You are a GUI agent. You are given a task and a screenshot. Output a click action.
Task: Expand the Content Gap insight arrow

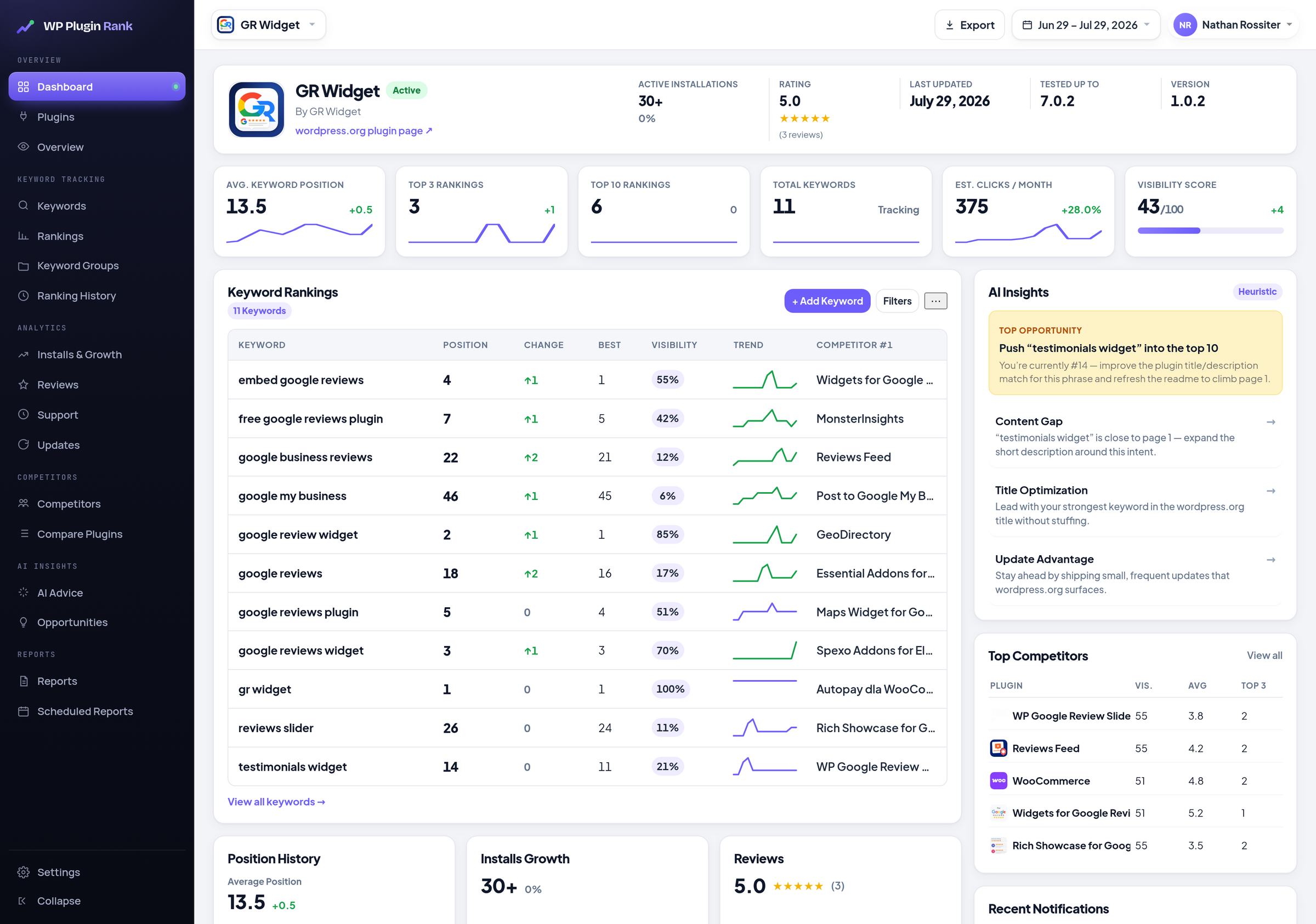click(x=1270, y=421)
